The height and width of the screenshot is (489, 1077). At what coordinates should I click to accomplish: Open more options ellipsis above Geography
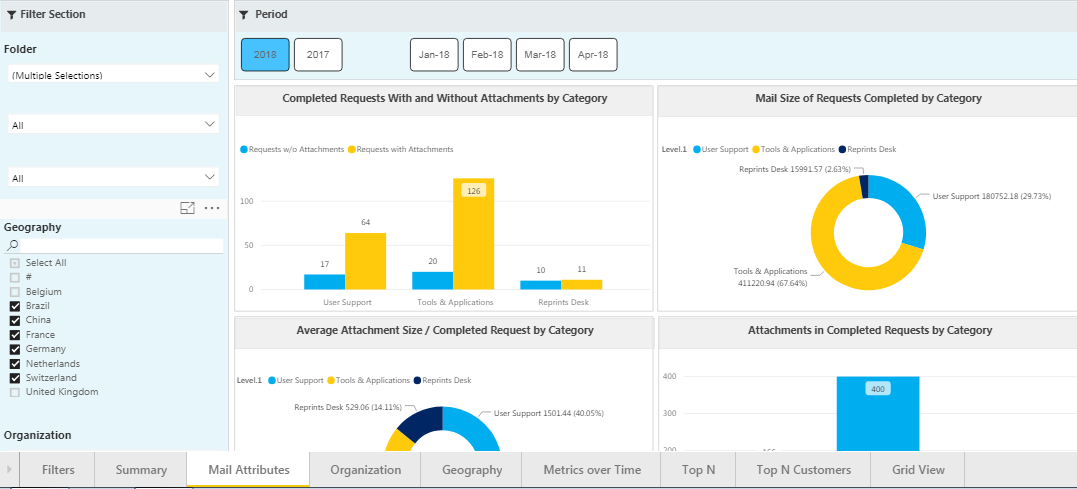[212, 208]
